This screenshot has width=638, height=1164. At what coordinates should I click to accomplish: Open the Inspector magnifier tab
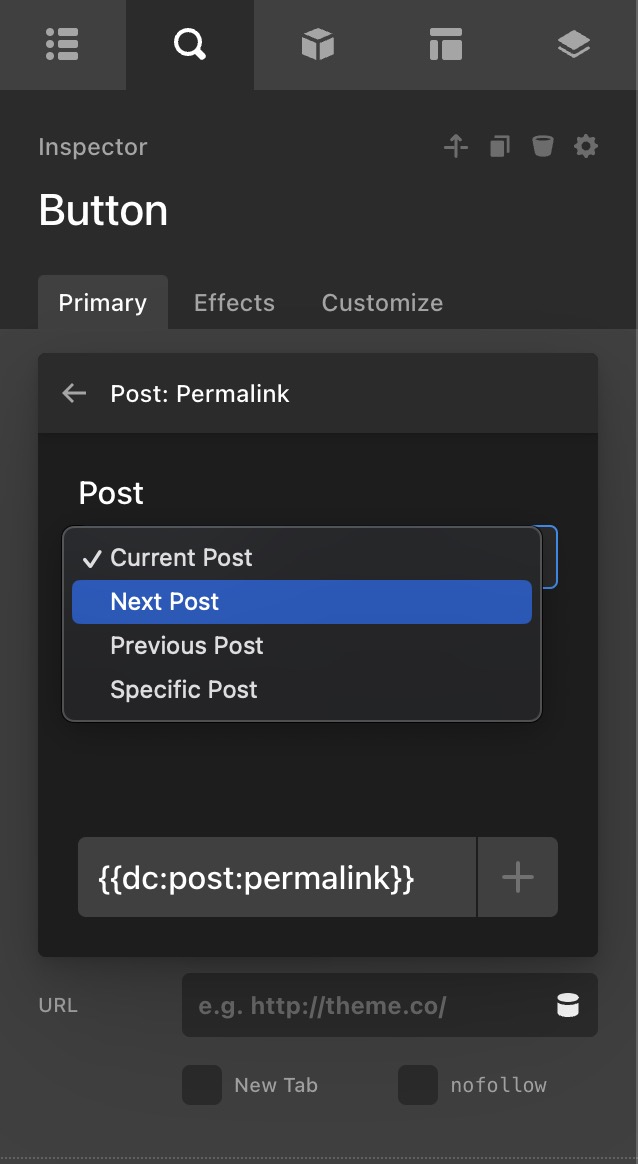[189, 44]
